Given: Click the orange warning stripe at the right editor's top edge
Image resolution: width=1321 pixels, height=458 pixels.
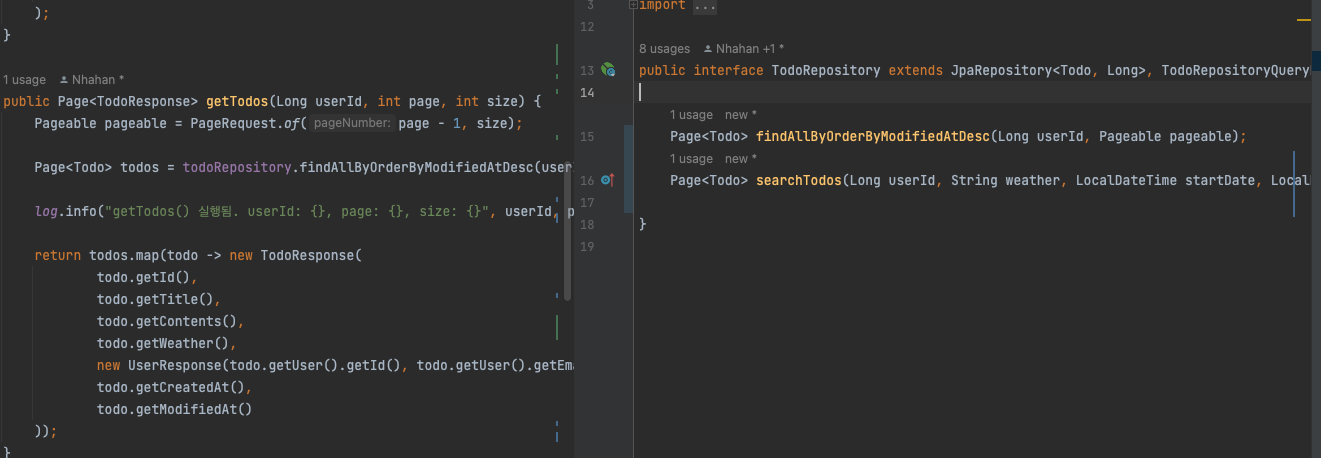Looking at the screenshot, I should [x=1304, y=18].
